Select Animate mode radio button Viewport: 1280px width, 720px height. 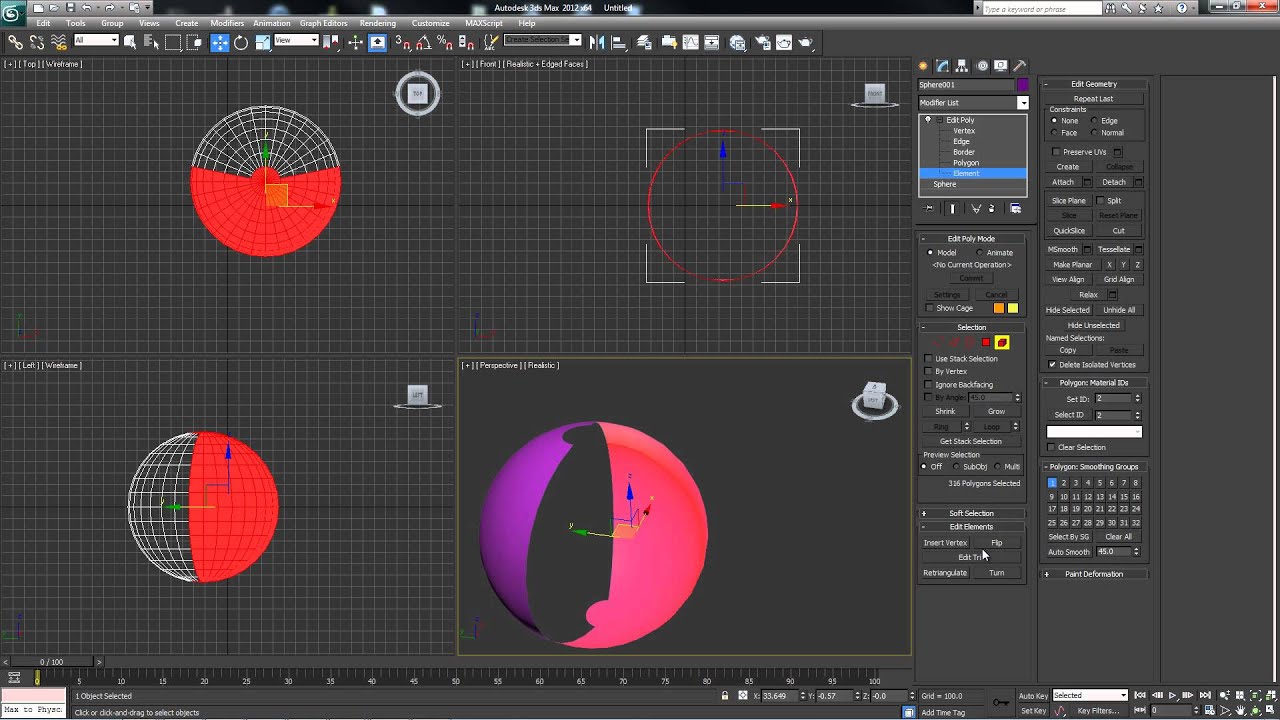[x=979, y=253]
